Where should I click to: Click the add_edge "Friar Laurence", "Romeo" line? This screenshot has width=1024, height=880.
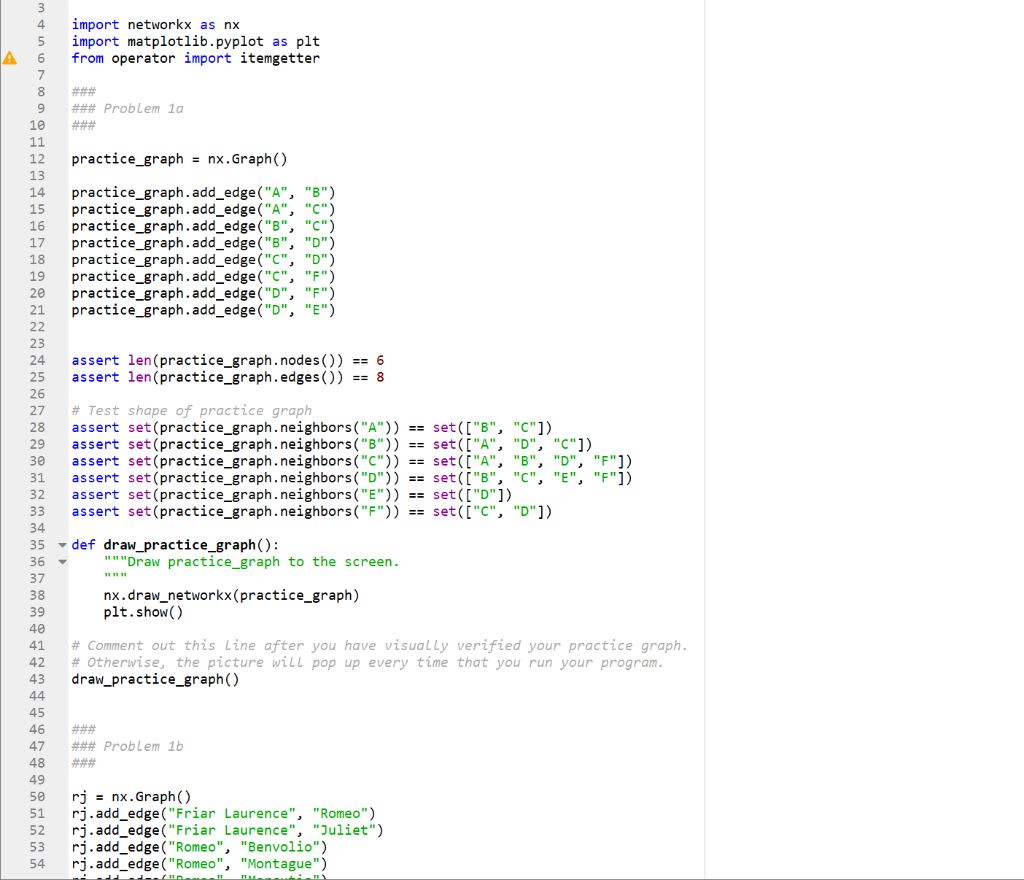point(223,814)
